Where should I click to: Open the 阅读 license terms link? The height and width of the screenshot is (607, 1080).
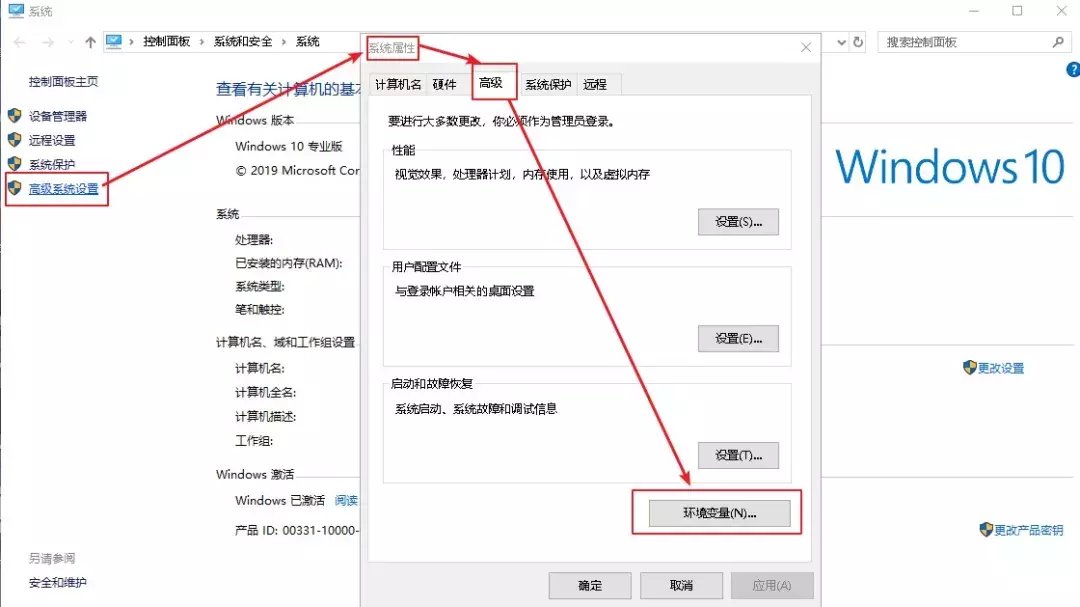coord(346,501)
